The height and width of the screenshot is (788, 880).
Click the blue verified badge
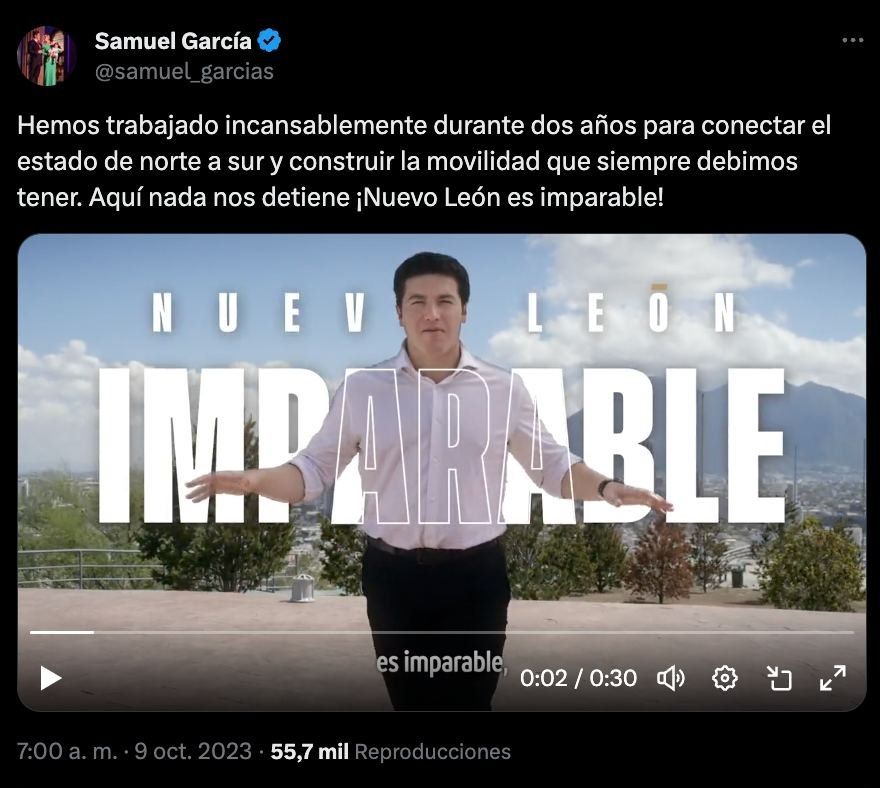tap(269, 41)
